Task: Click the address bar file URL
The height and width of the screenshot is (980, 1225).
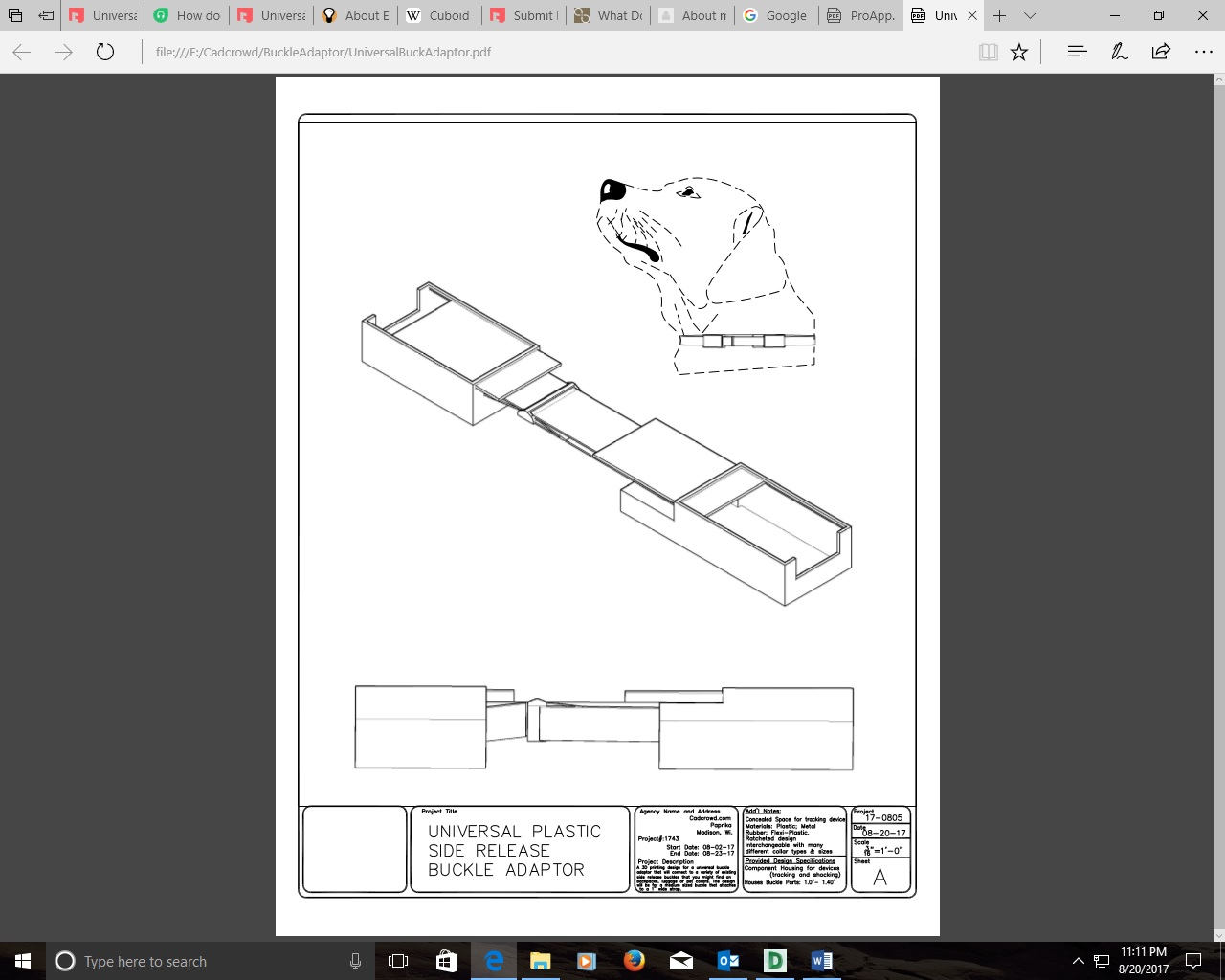Action: coord(323,52)
